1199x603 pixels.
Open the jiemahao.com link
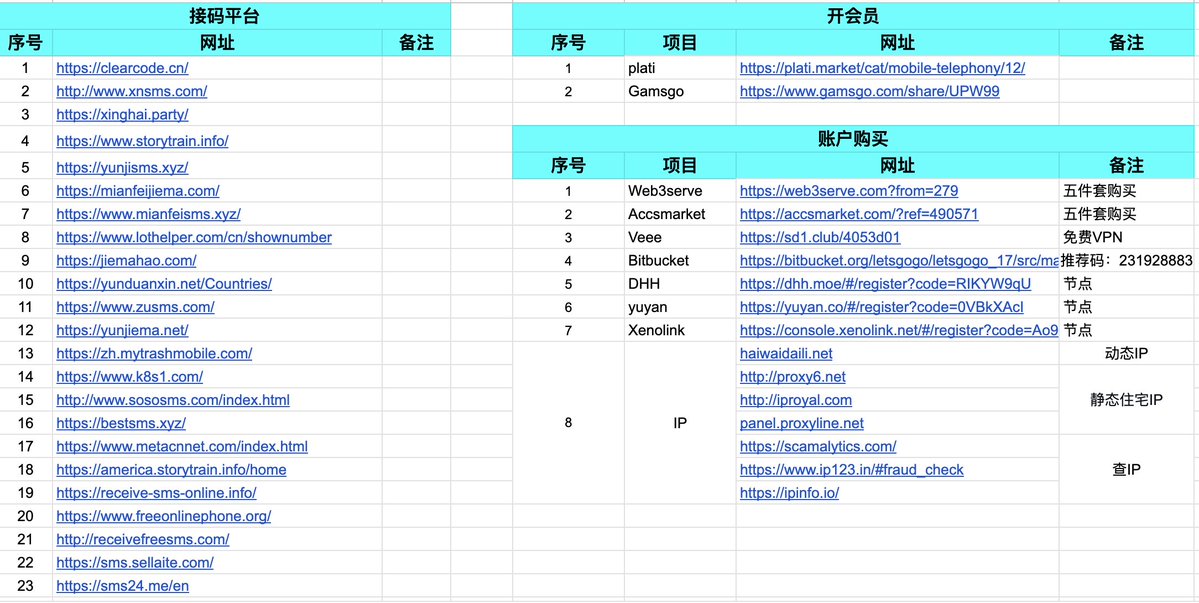coord(126,260)
